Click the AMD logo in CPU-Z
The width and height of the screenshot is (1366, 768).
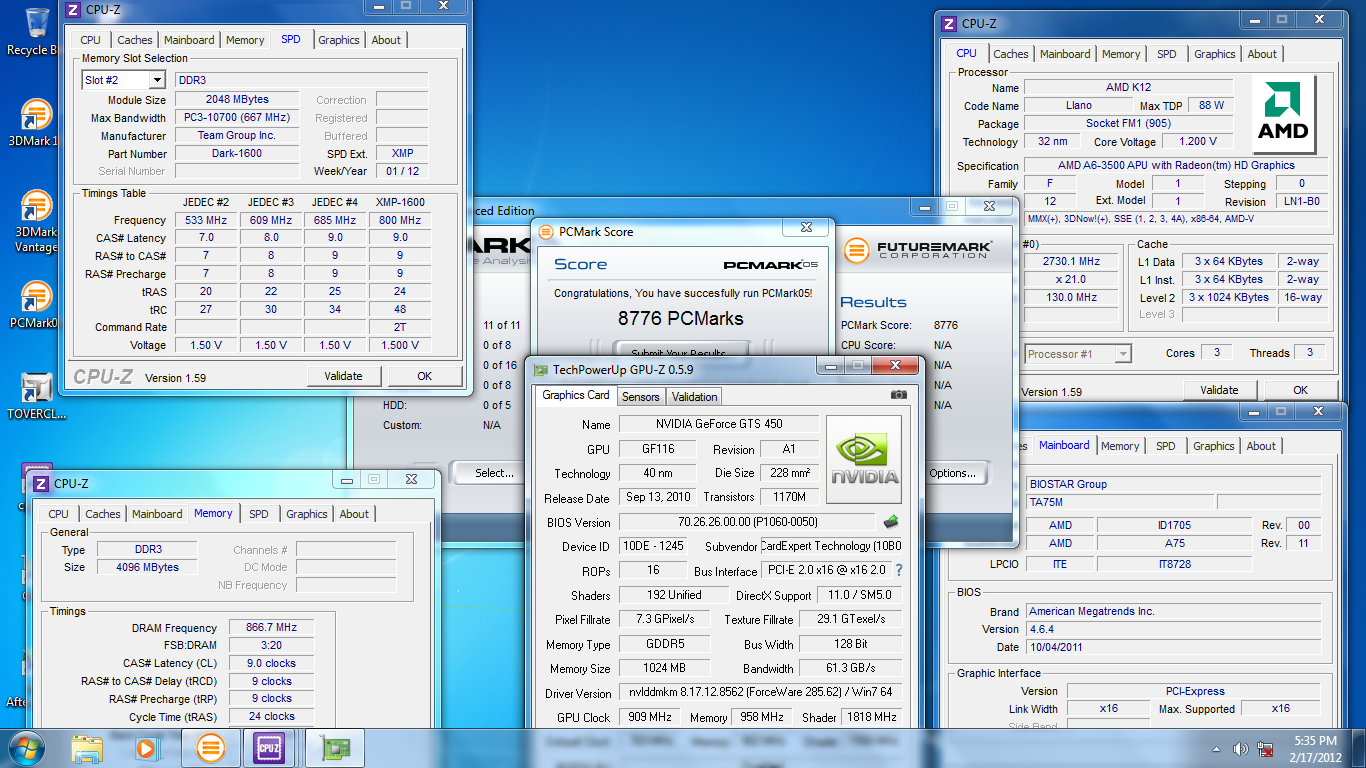tap(1284, 115)
